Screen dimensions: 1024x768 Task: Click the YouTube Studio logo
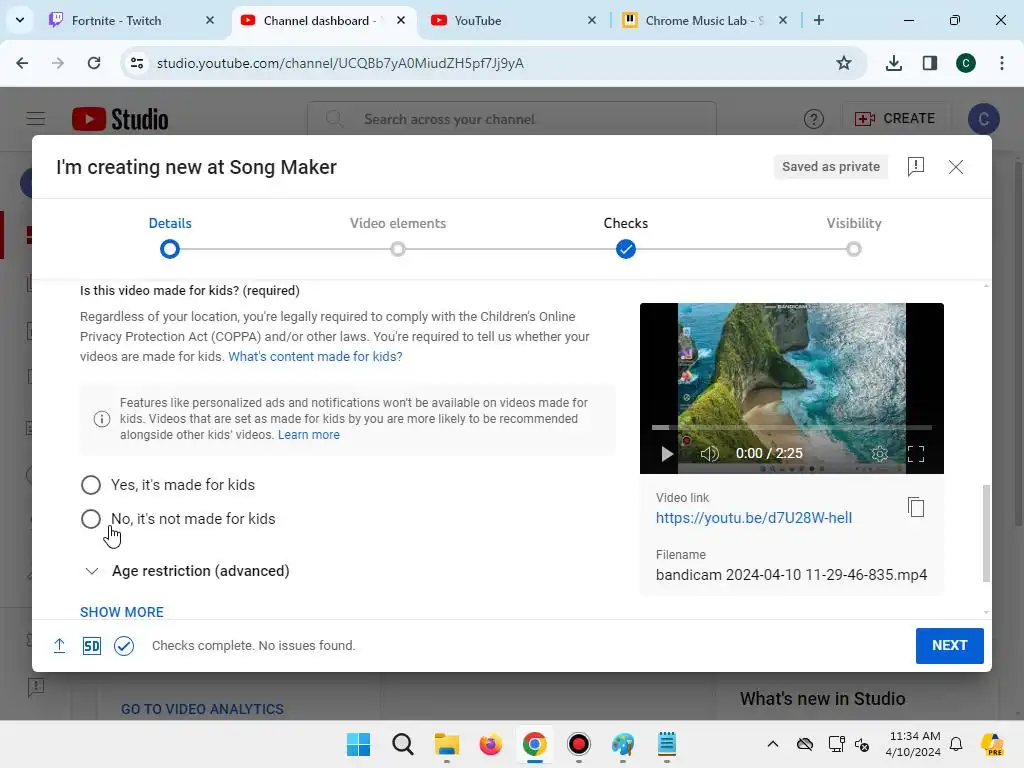pyautogui.click(x=120, y=119)
